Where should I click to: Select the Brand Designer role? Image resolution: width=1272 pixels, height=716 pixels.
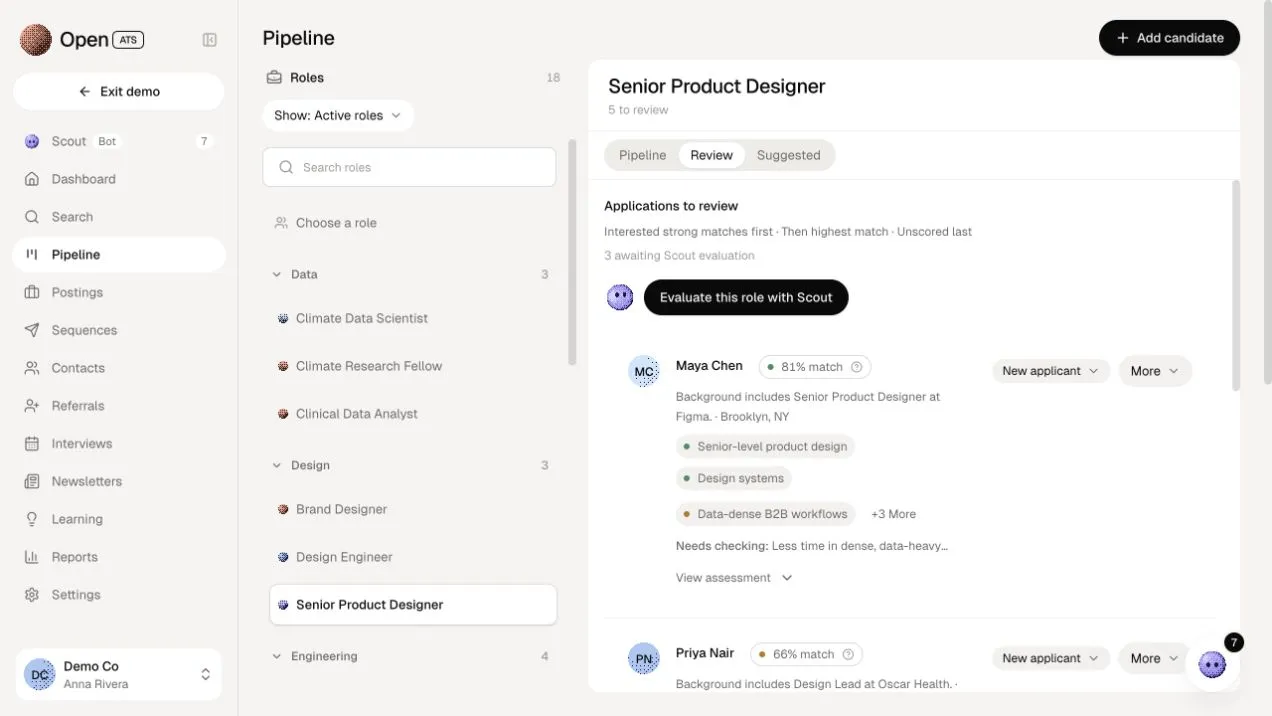[x=413, y=509]
